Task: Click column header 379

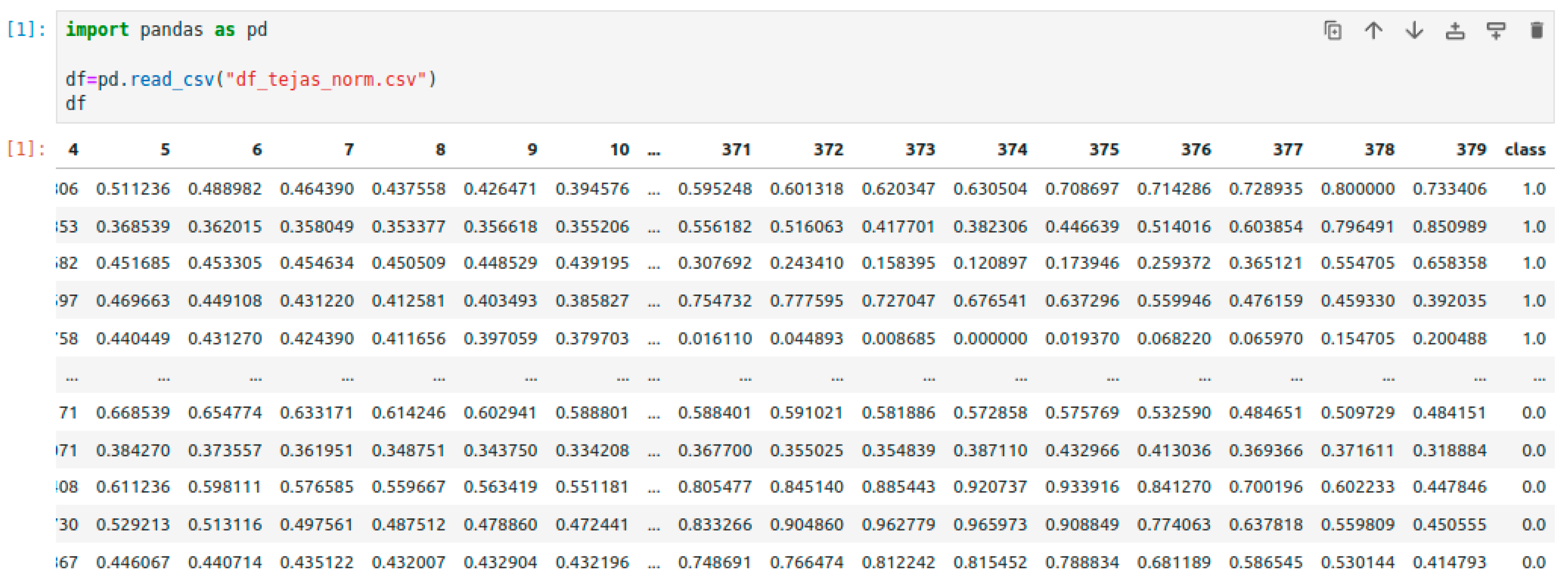Action: click(x=1471, y=150)
